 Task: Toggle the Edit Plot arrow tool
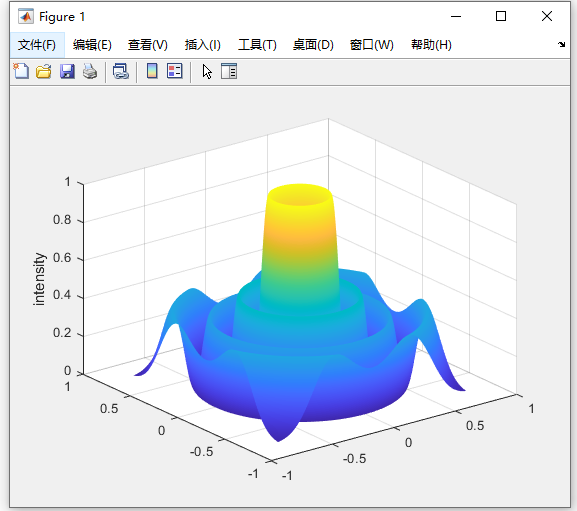(x=207, y=71)
